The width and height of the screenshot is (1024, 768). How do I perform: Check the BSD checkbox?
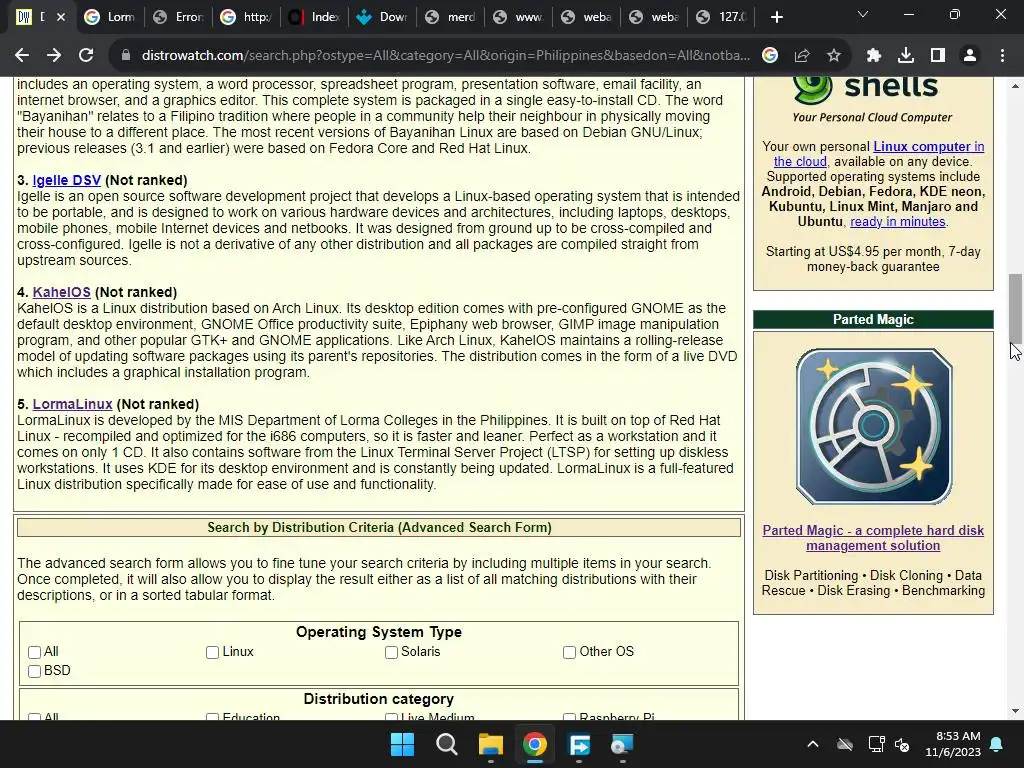click(35, 671)
